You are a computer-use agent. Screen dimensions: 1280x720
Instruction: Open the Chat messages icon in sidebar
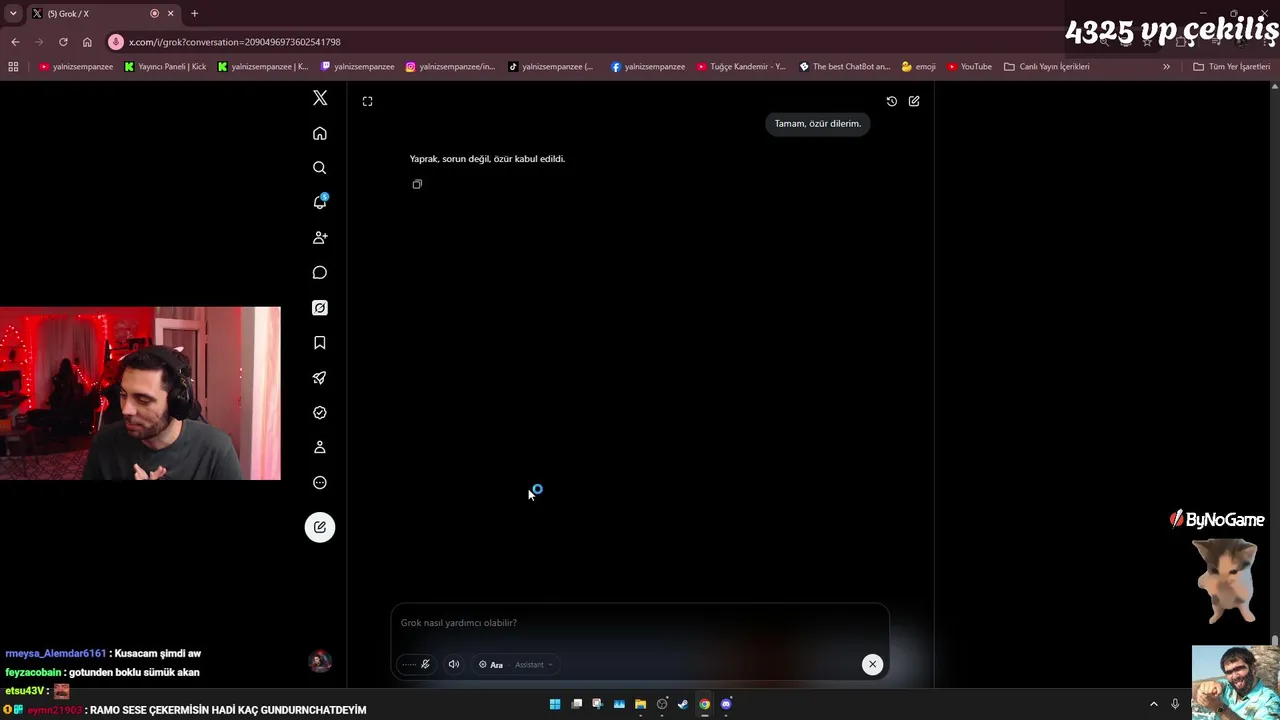[x=320, y=273]
